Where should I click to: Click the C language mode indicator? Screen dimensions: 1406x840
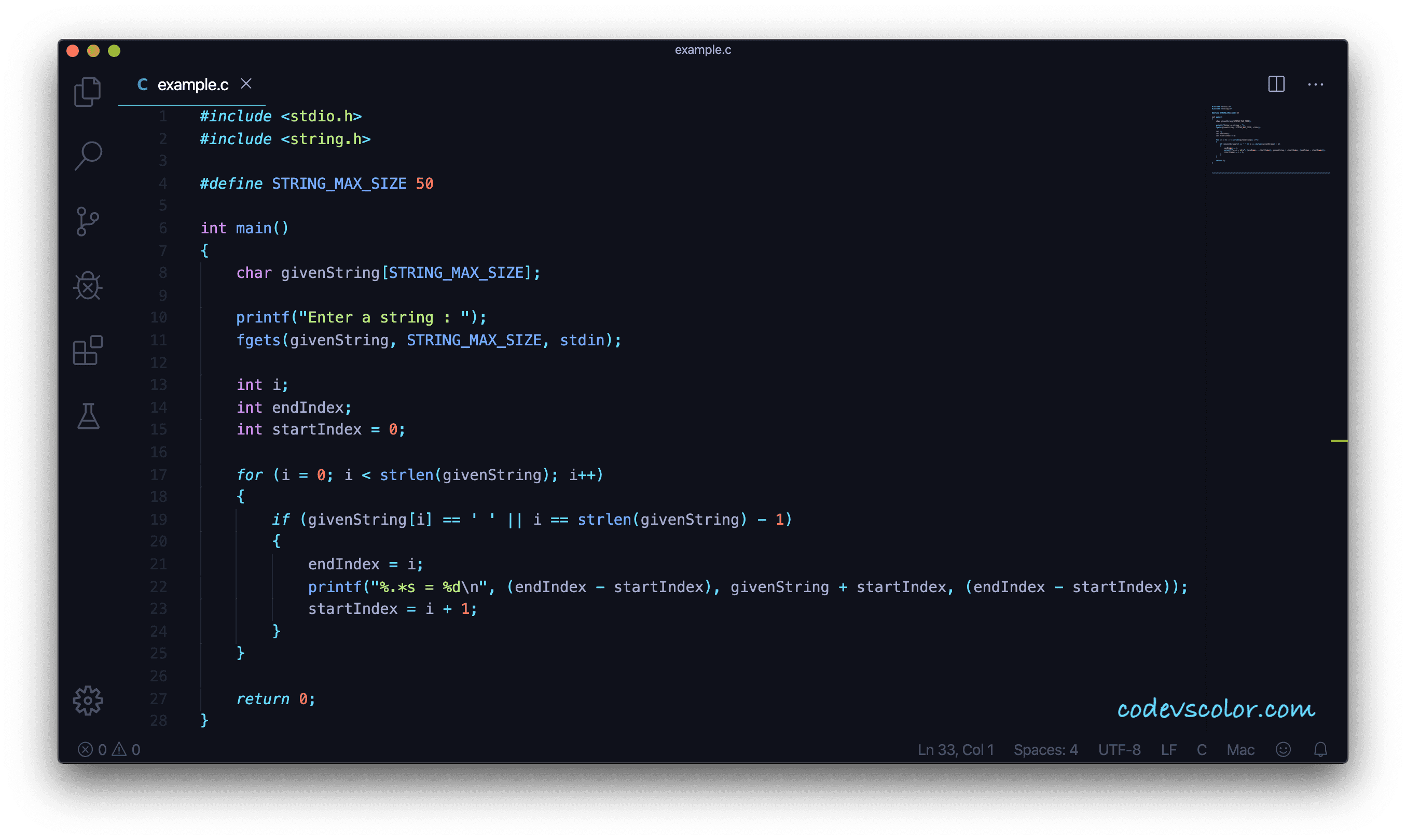pyautogui.click(x=1202, y=749)
